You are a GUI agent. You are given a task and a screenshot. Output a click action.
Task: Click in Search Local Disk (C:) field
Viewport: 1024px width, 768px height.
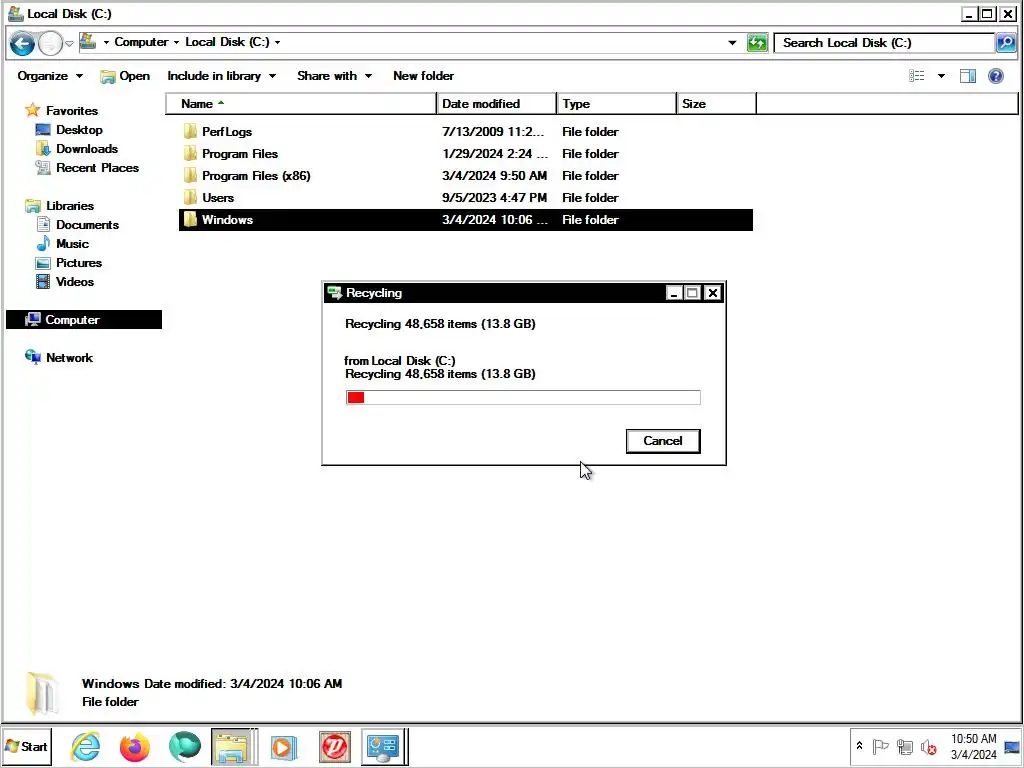884,43
